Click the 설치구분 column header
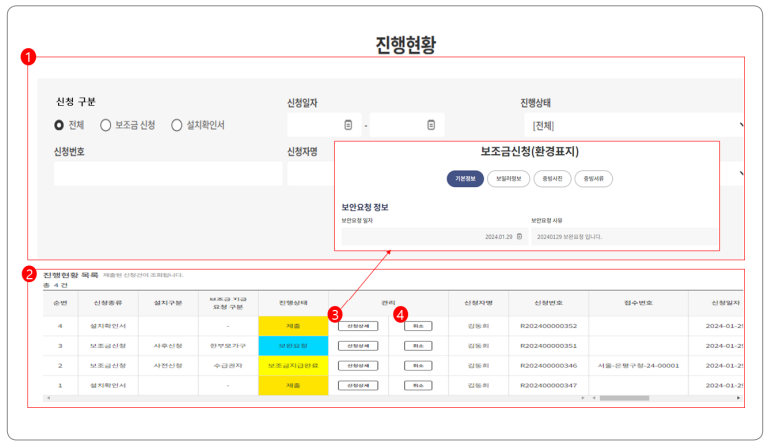The height and width of the screenshot is (446, 771). (x=168, y=303)
